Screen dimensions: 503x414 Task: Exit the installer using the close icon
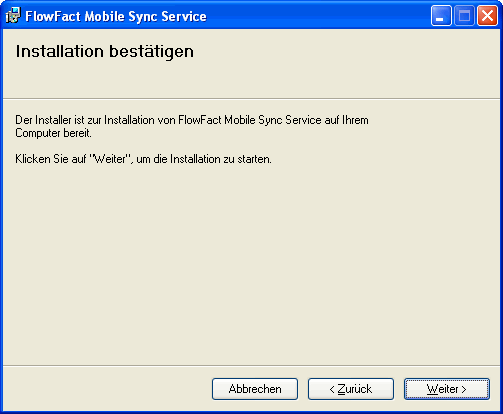(487, 15)
